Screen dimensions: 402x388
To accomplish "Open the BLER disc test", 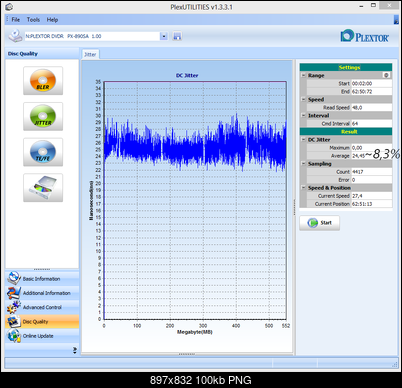I will (x=43, y=81).
